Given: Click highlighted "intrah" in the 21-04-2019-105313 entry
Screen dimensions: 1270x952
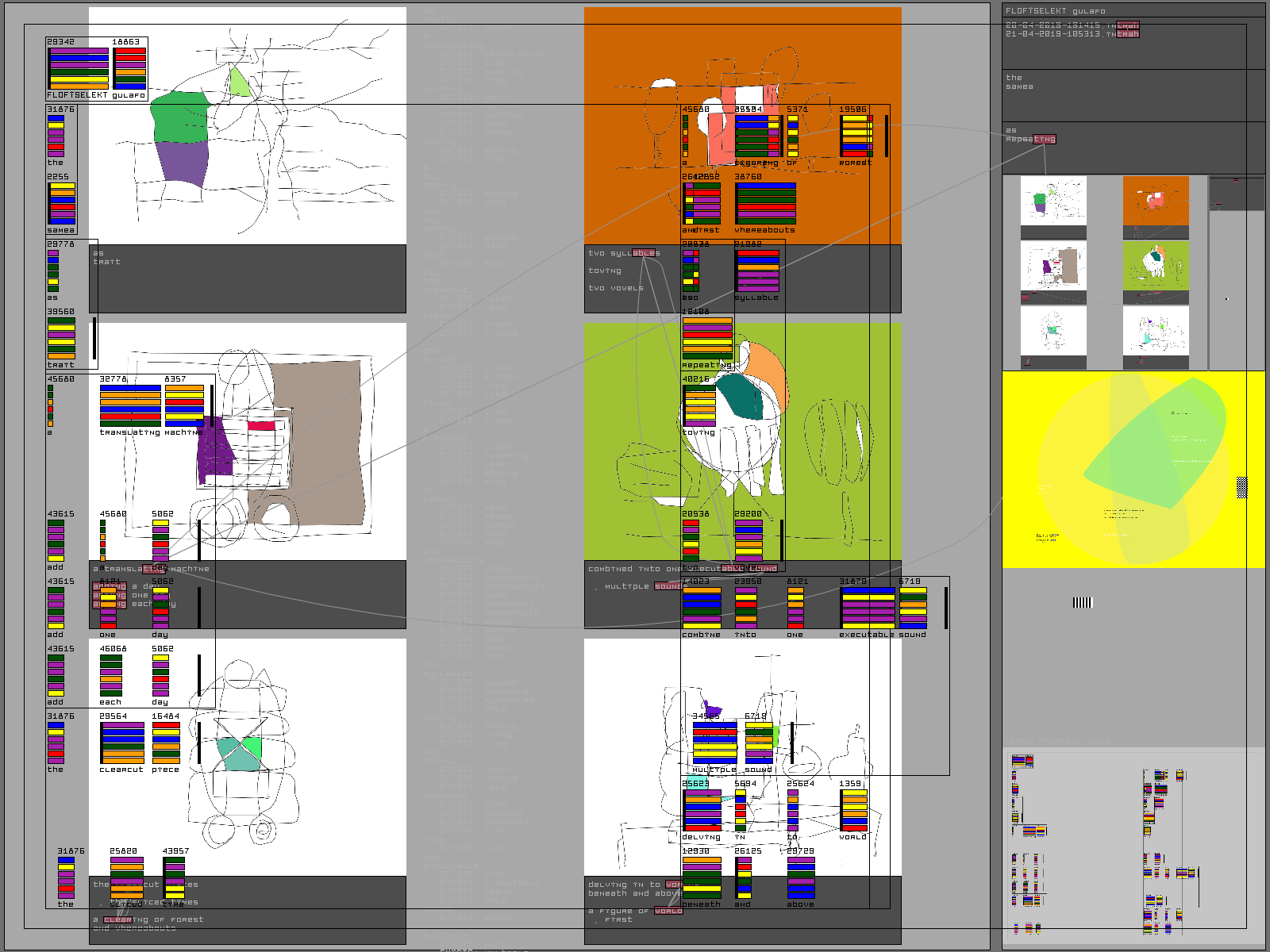Looking at the screenshot, I should (1127, 34).
